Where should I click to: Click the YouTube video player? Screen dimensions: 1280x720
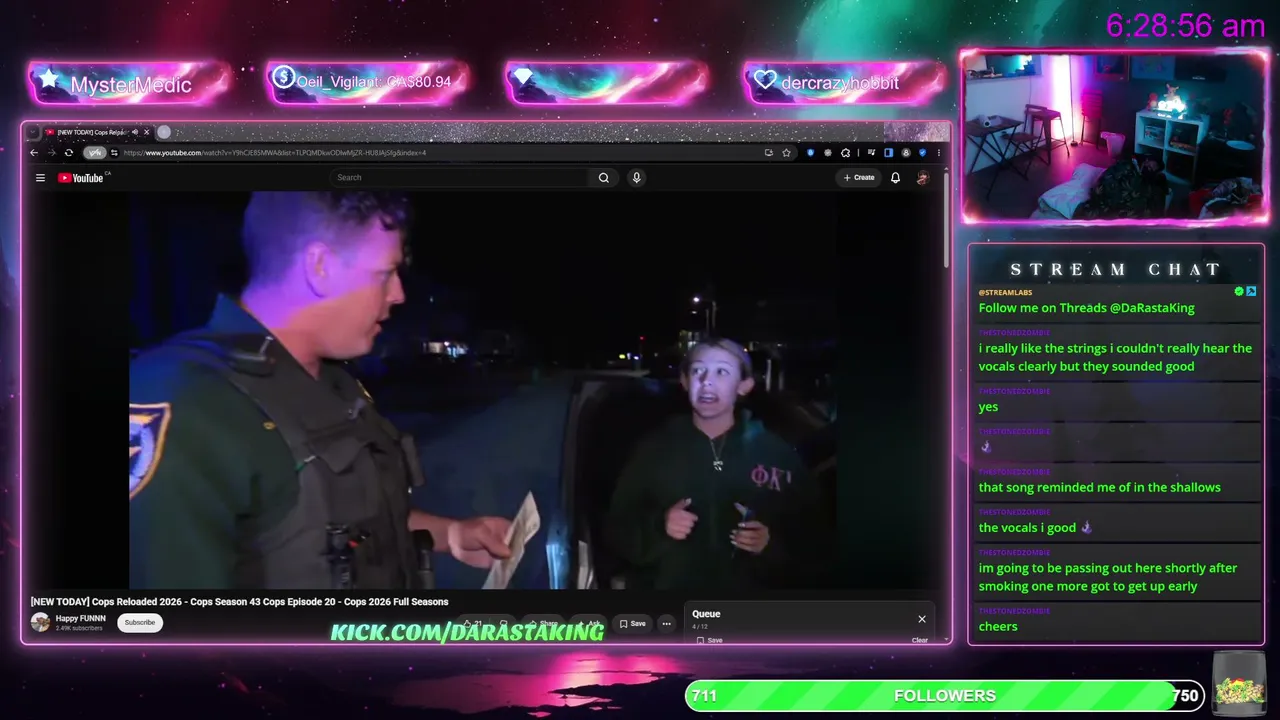(484, 390)
